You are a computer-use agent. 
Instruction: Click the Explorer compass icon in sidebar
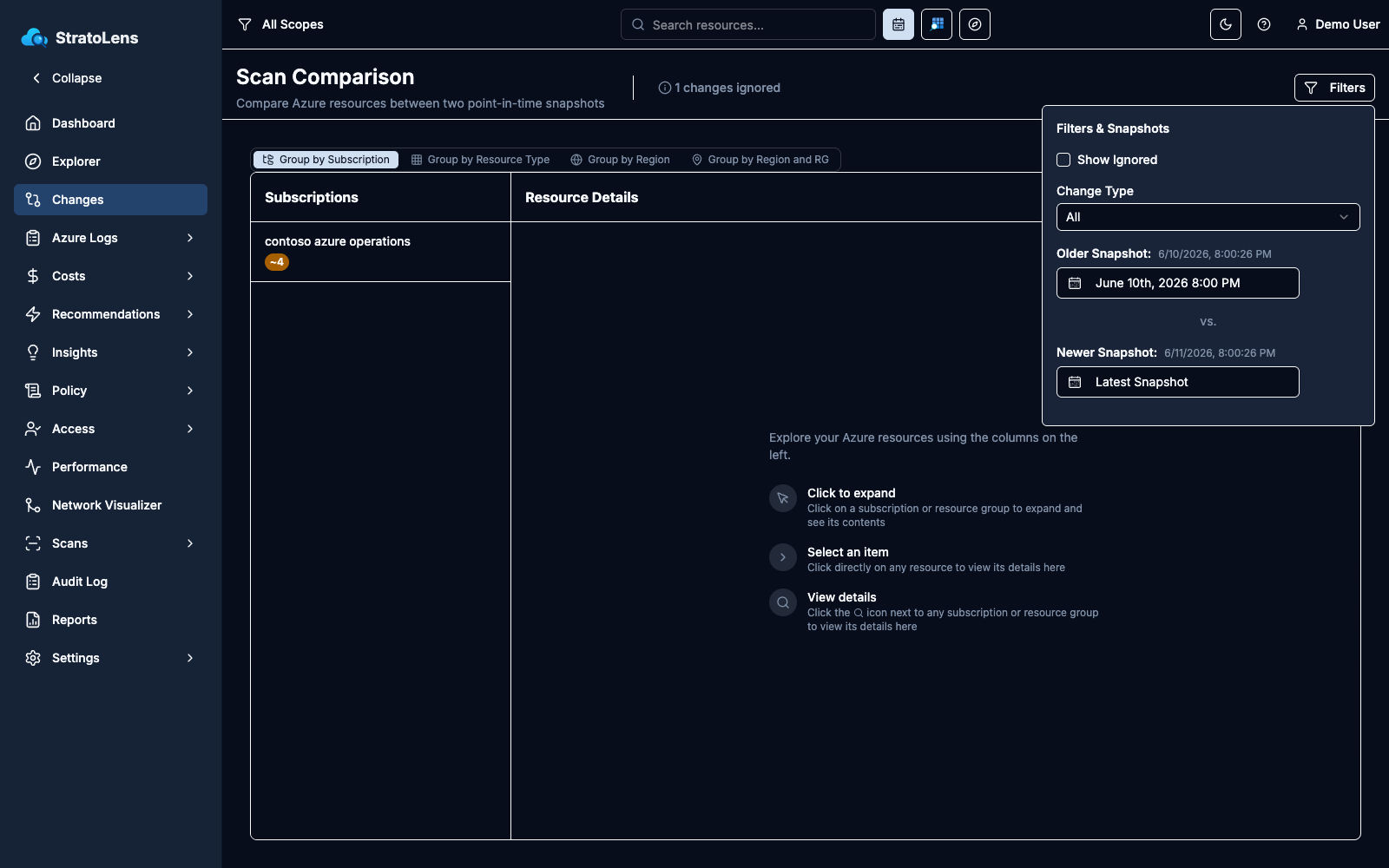pos(33,161)
